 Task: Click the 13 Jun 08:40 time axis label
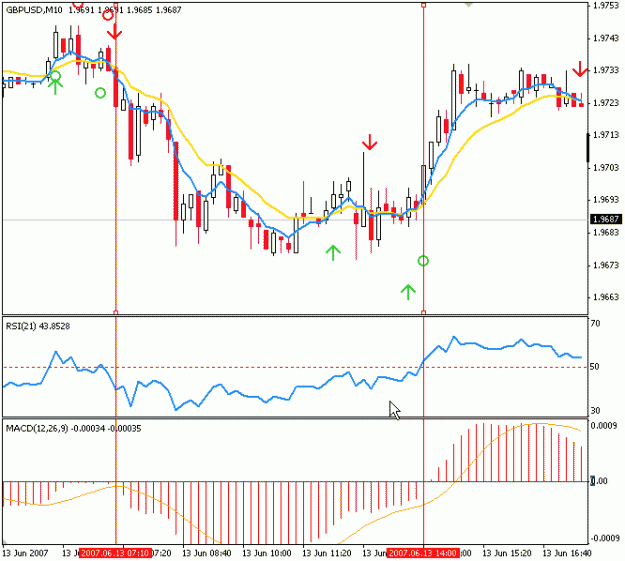[x=206, y=553]
